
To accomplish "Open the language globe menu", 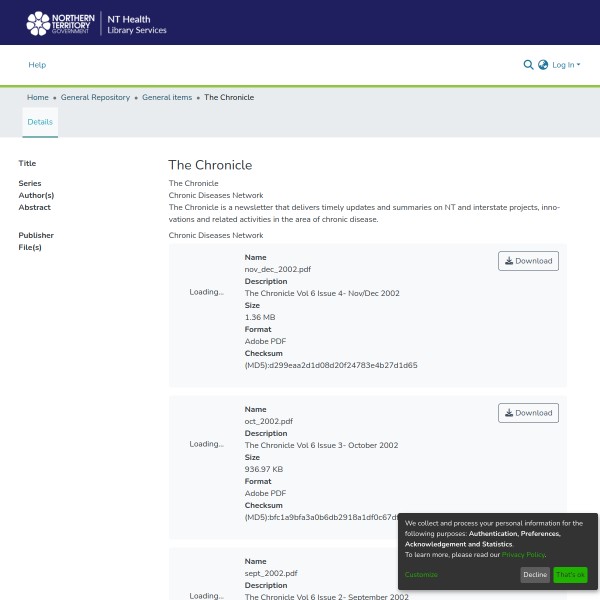I will 543,65.
